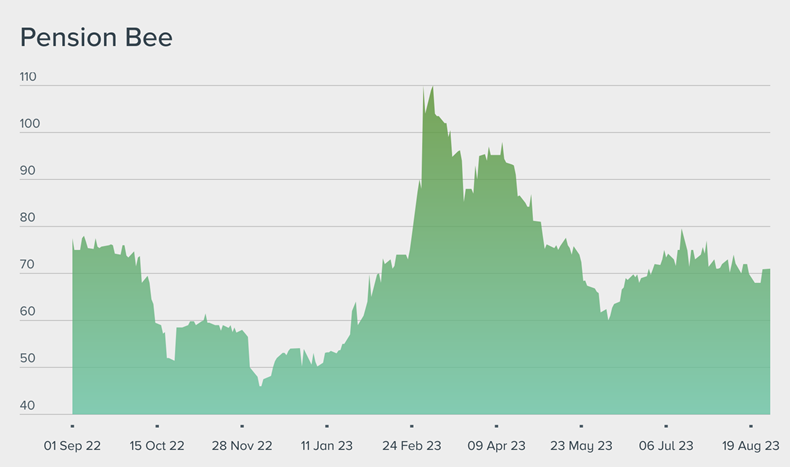Select the 28 Nov 22 date label
The image size is (790, 467).
(242, 446)
